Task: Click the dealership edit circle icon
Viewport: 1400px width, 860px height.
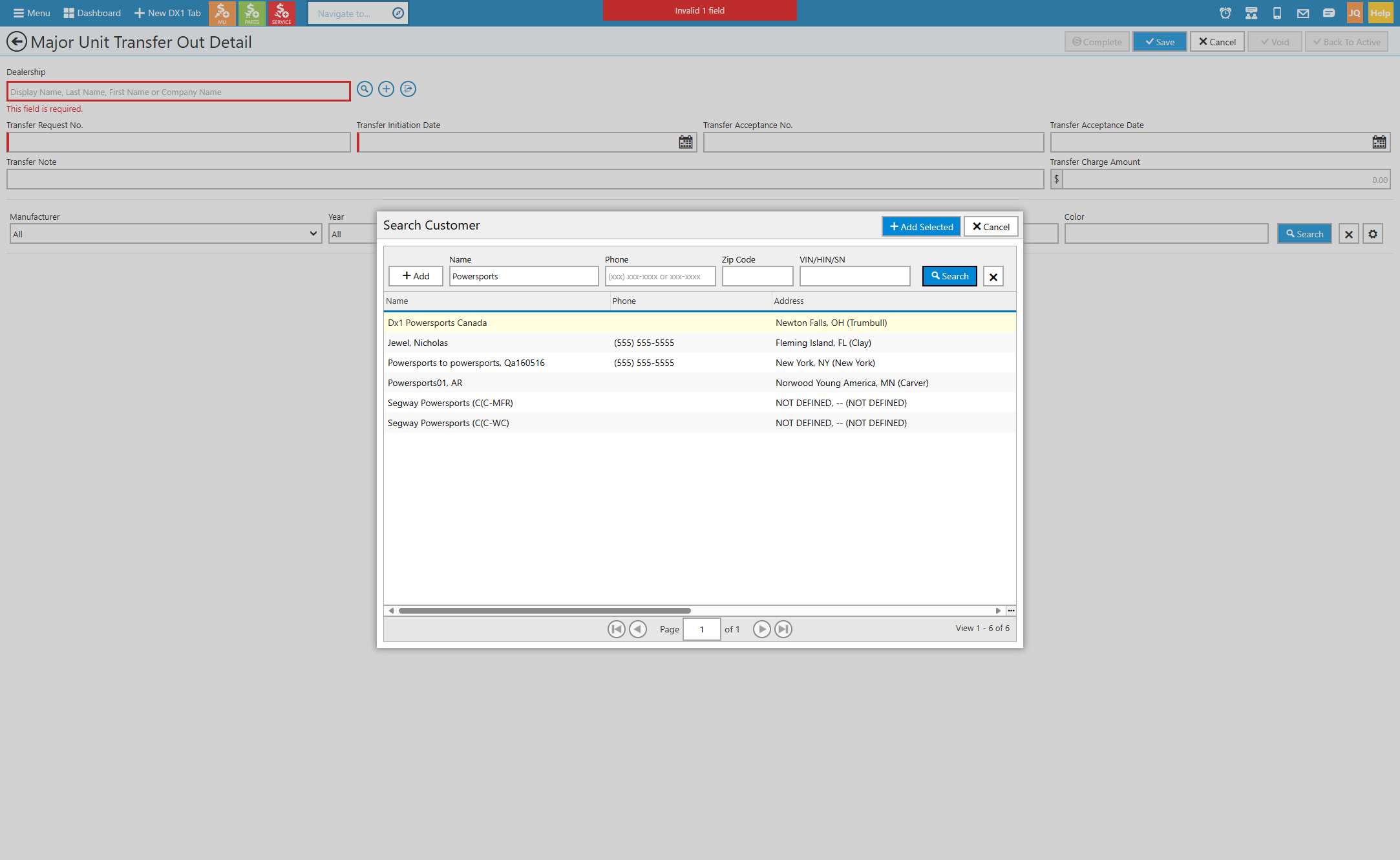Action: pyautogui.click(x=408, y=89)
